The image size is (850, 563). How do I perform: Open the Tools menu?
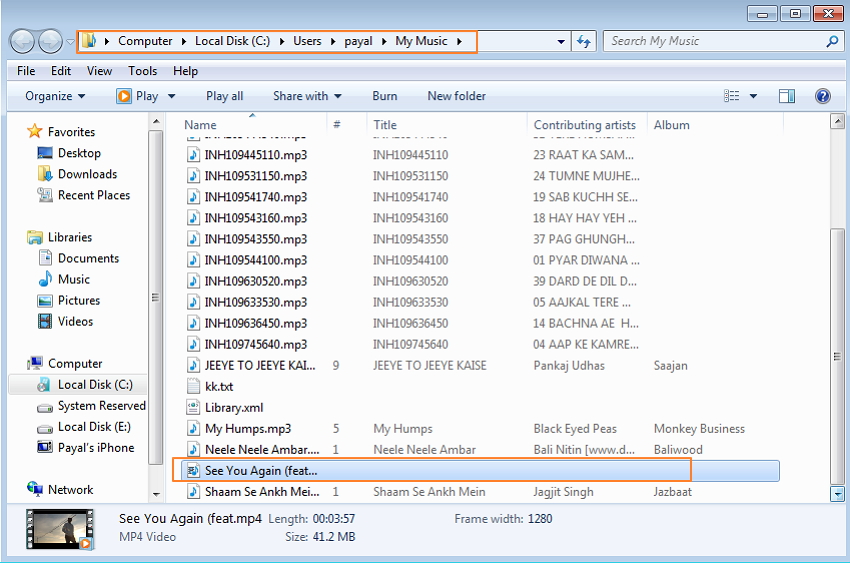143,71
